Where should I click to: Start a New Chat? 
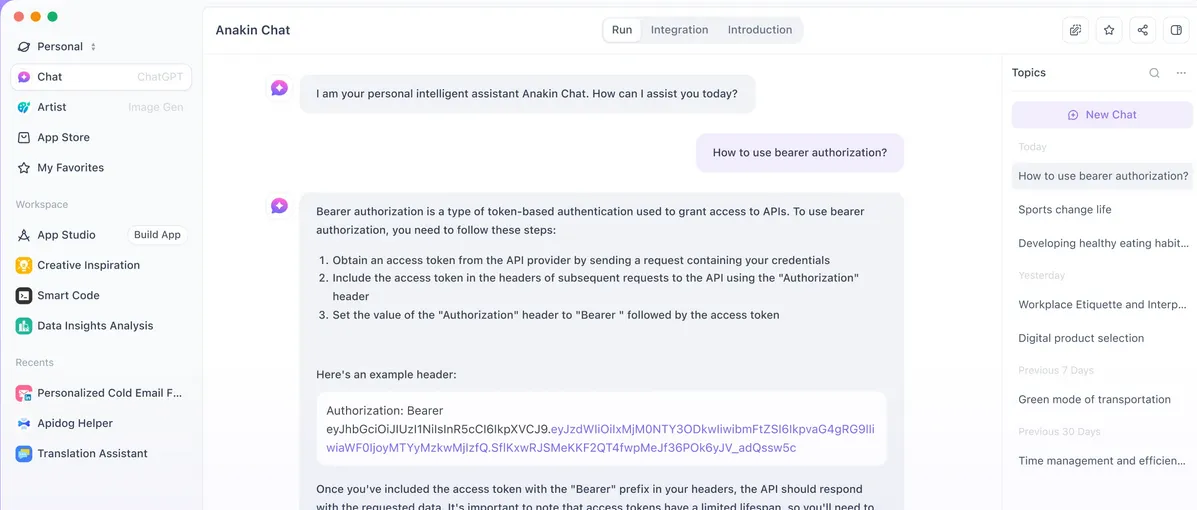point(1102,115)
